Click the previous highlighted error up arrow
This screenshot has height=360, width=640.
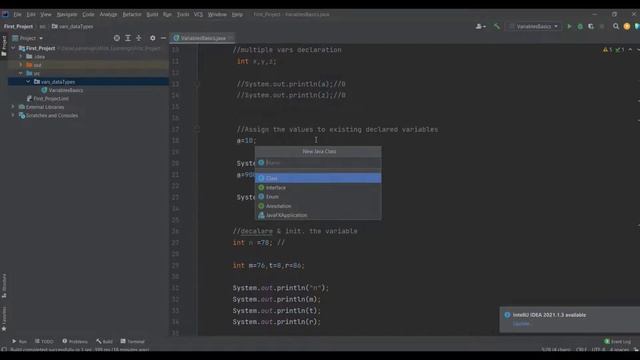click(630, 50)
